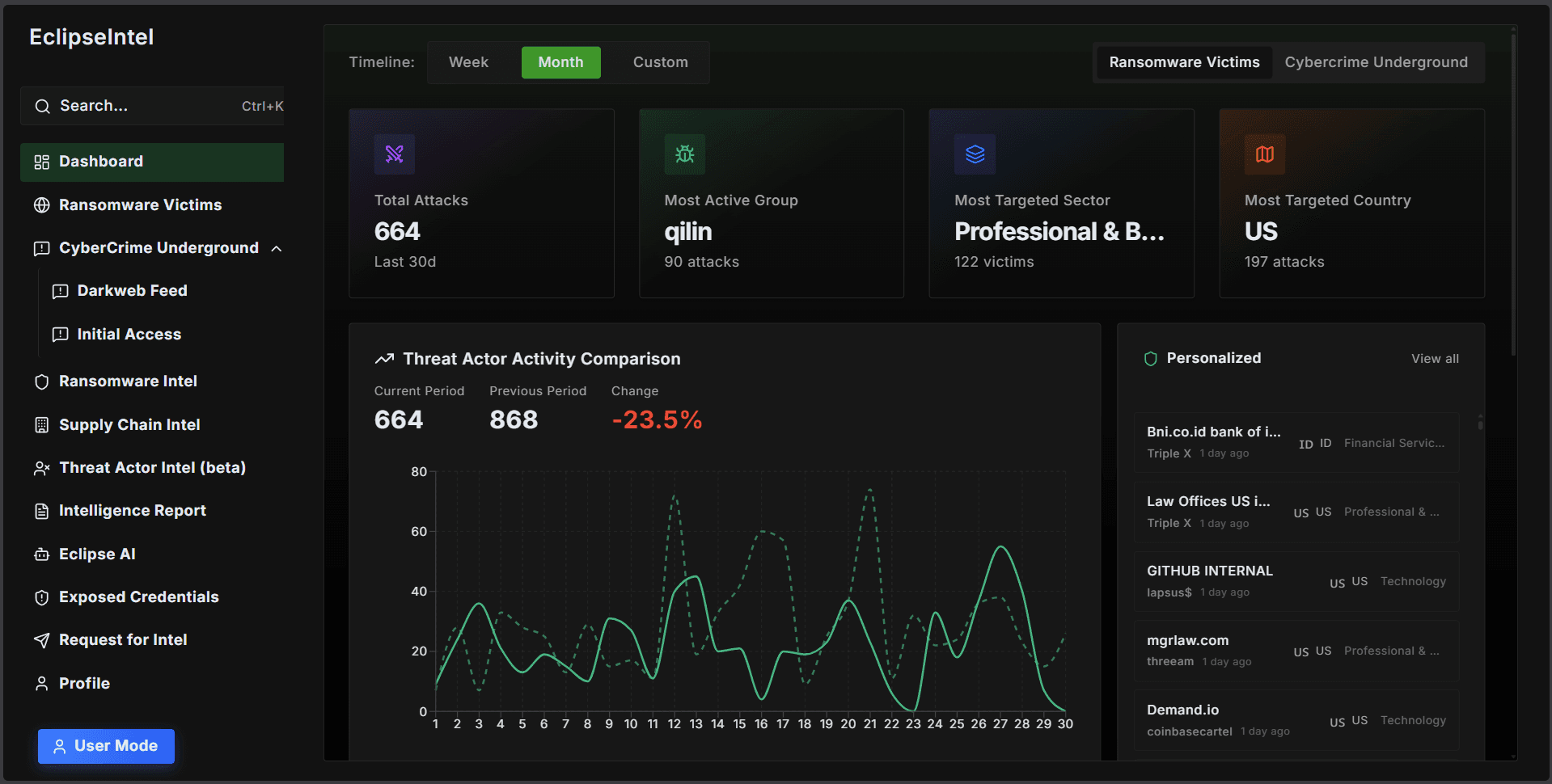Viewport: 1552px width, 784px height.
Task: Click the globe icon beside Ransomware Victims
Action: (42, 205)
